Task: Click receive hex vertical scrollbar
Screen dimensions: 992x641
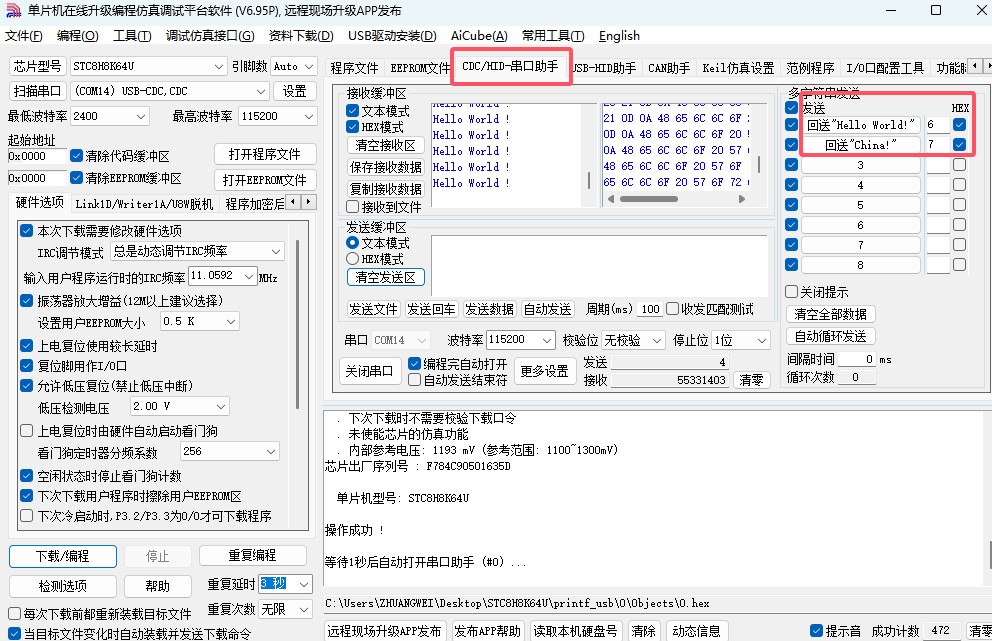Action: click(759, 163)
